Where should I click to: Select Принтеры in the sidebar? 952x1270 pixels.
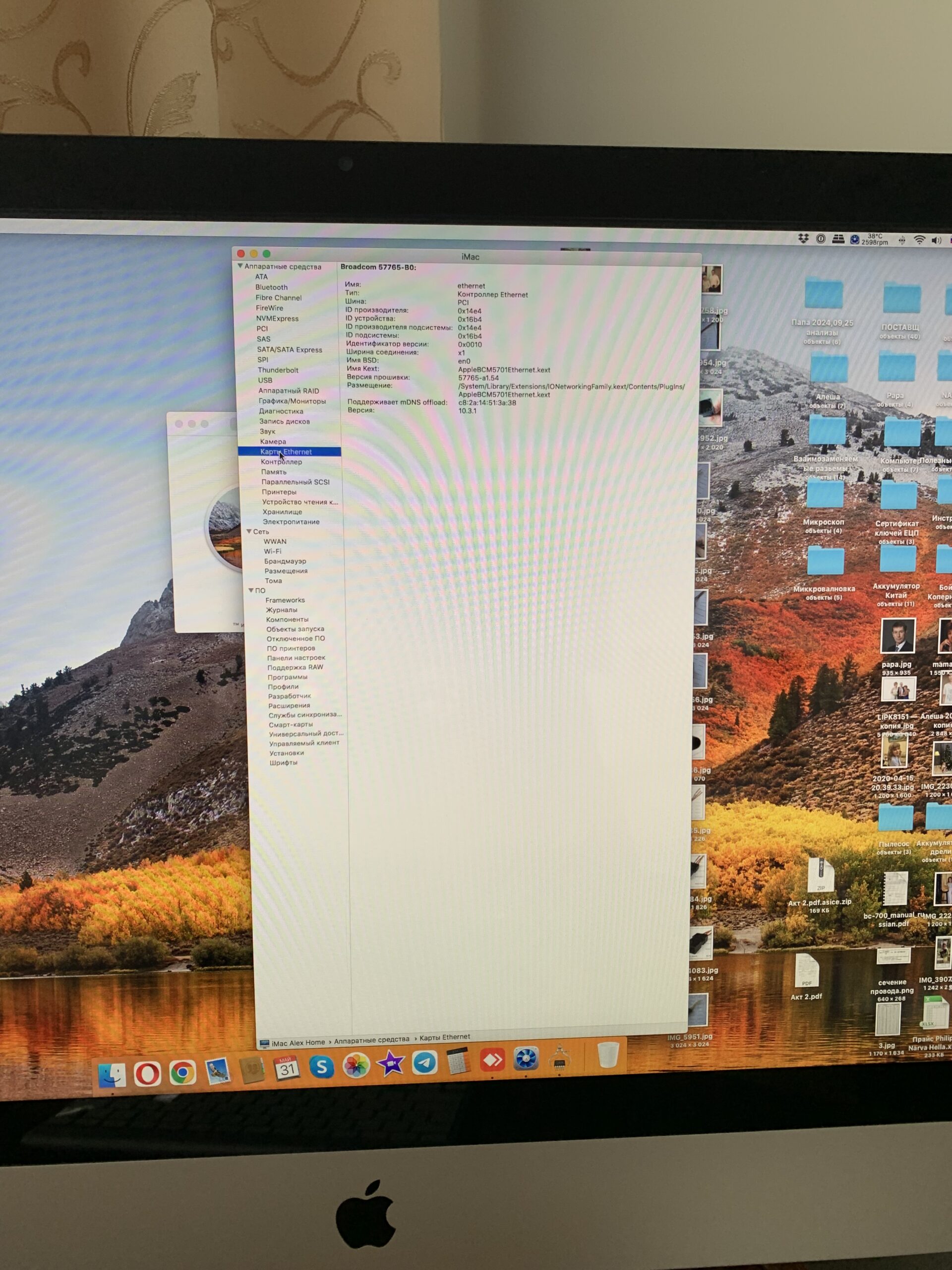pos(279,492)
